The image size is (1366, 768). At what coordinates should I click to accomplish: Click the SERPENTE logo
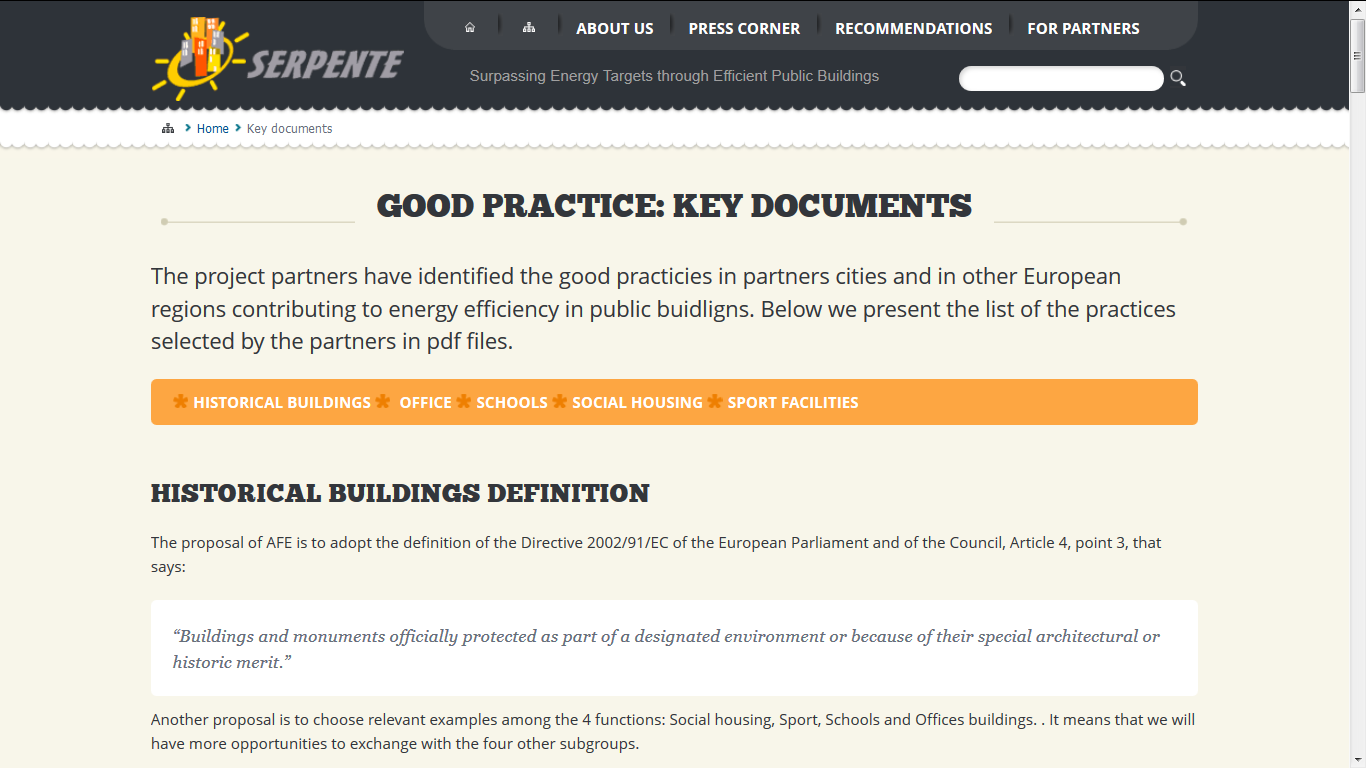pyautogui.click(x=278, y=58)
